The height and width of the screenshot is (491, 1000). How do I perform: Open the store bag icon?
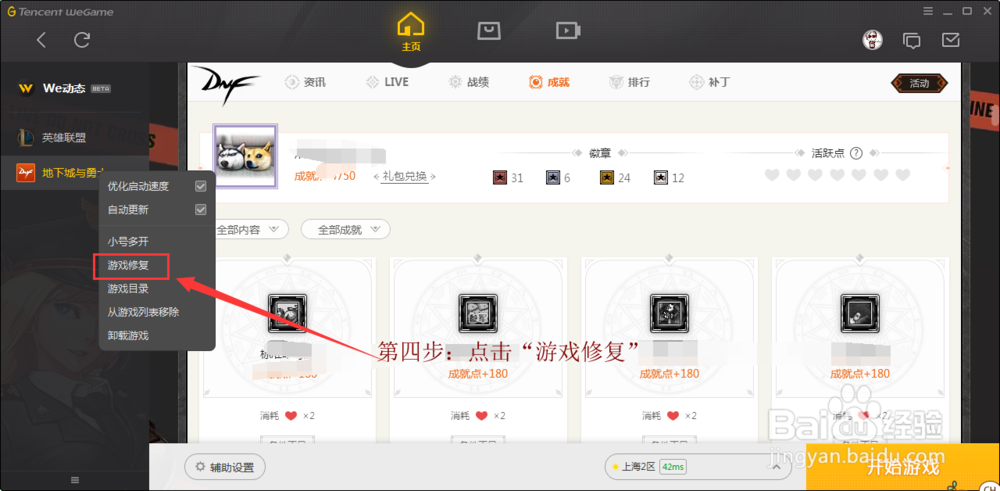point(487,31)
